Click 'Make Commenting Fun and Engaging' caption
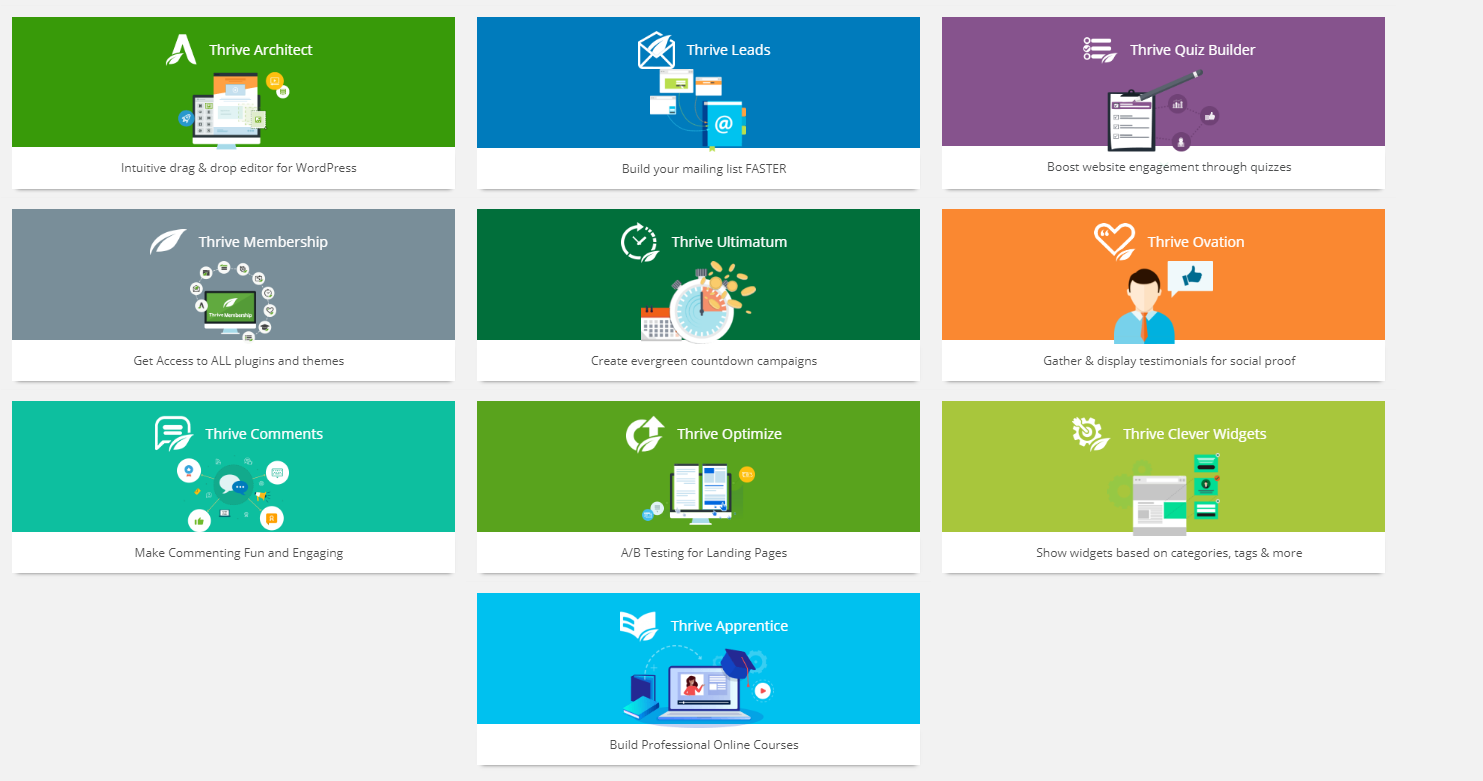 tap(238, 553)
